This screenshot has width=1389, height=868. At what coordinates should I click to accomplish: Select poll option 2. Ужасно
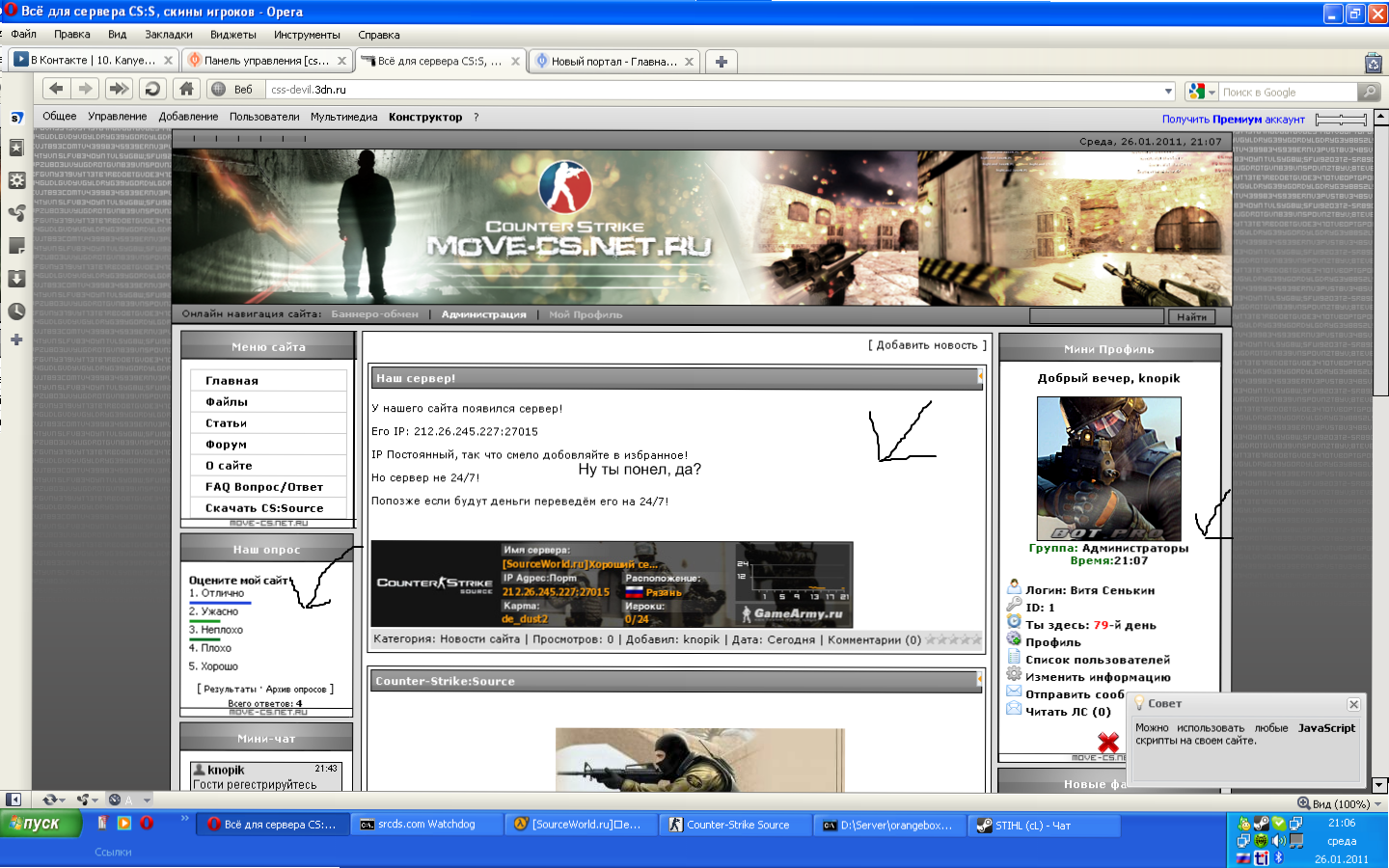(213, 611)
